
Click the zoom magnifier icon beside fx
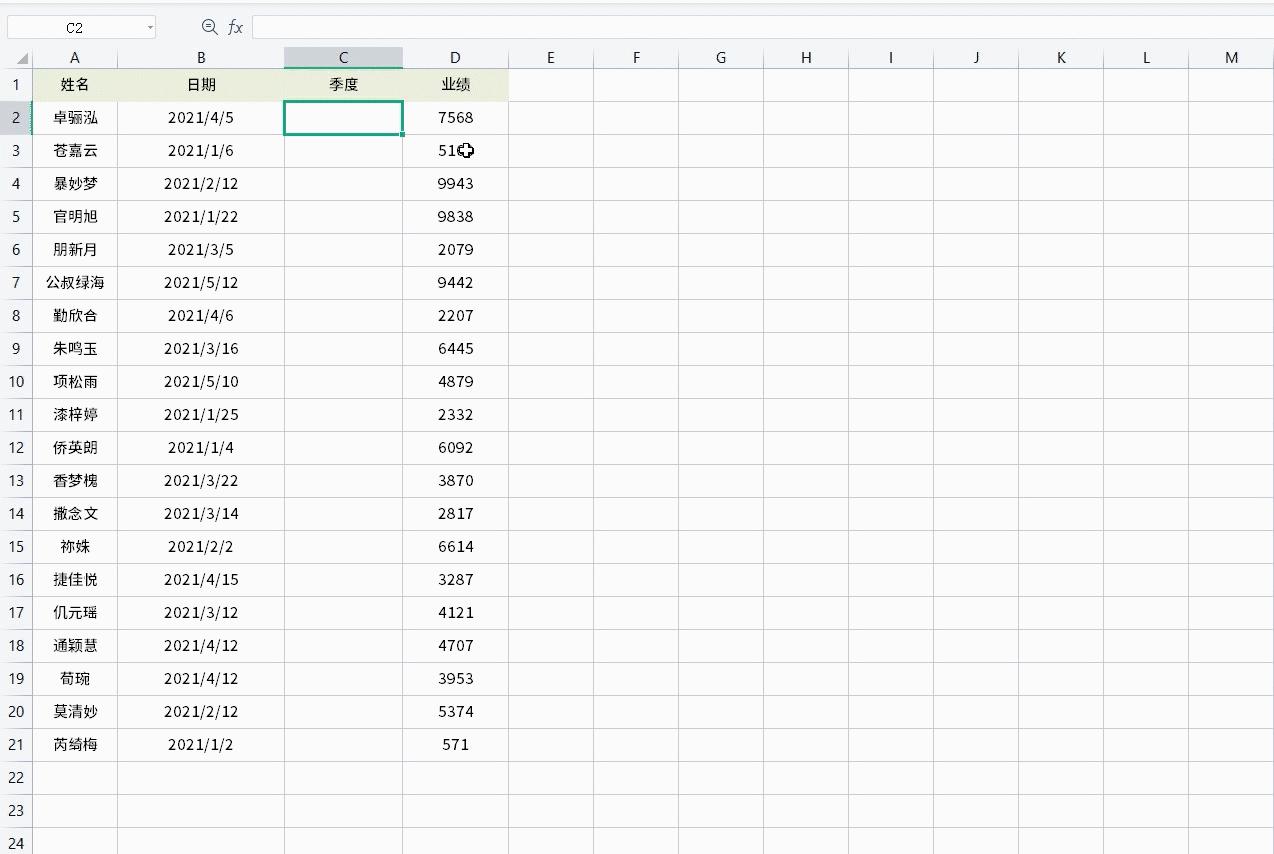[209, 27]
